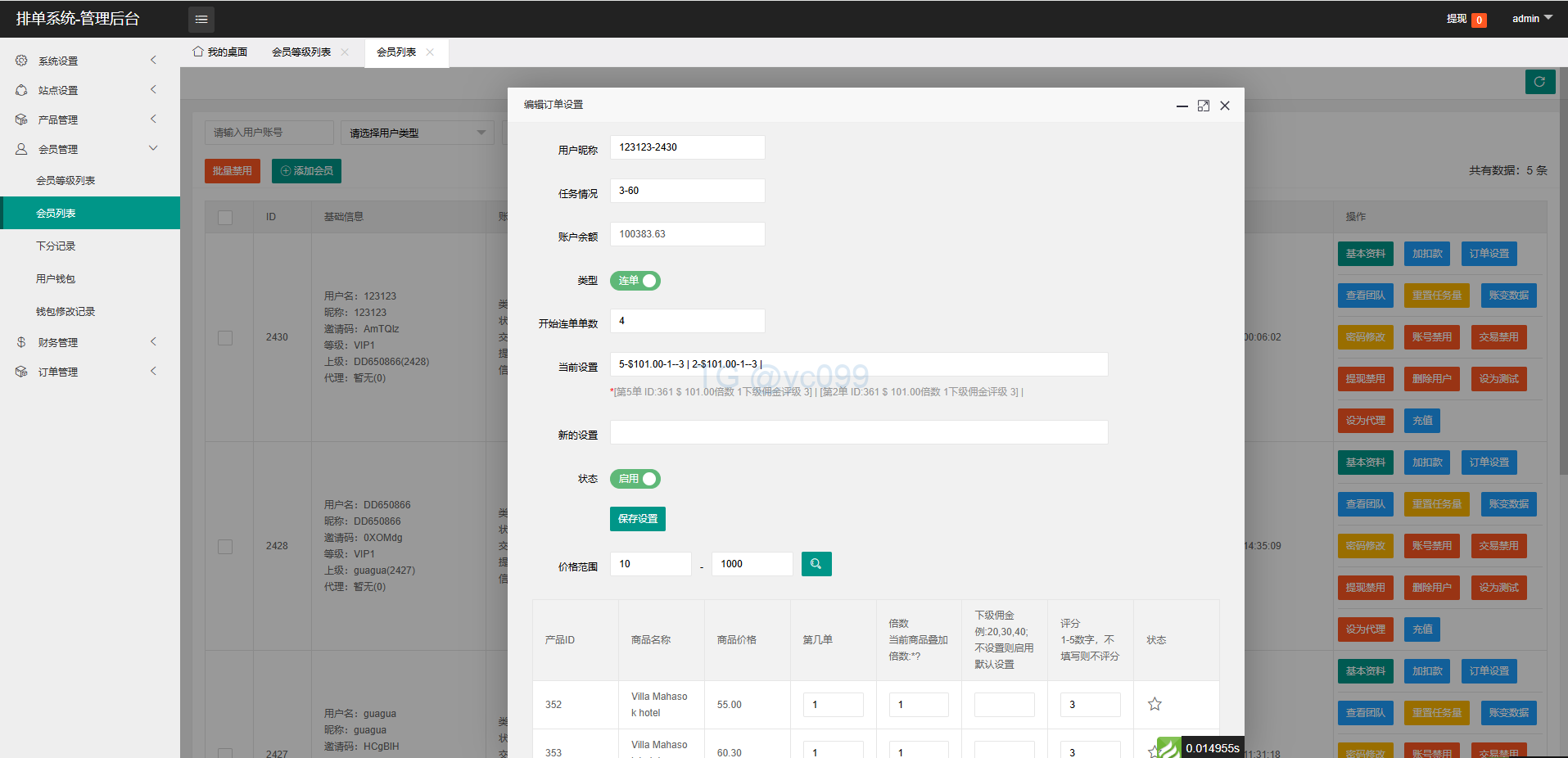Maximize the 编辑订单设置 dialog
1568x758 pixels.
coord(1203,106)
